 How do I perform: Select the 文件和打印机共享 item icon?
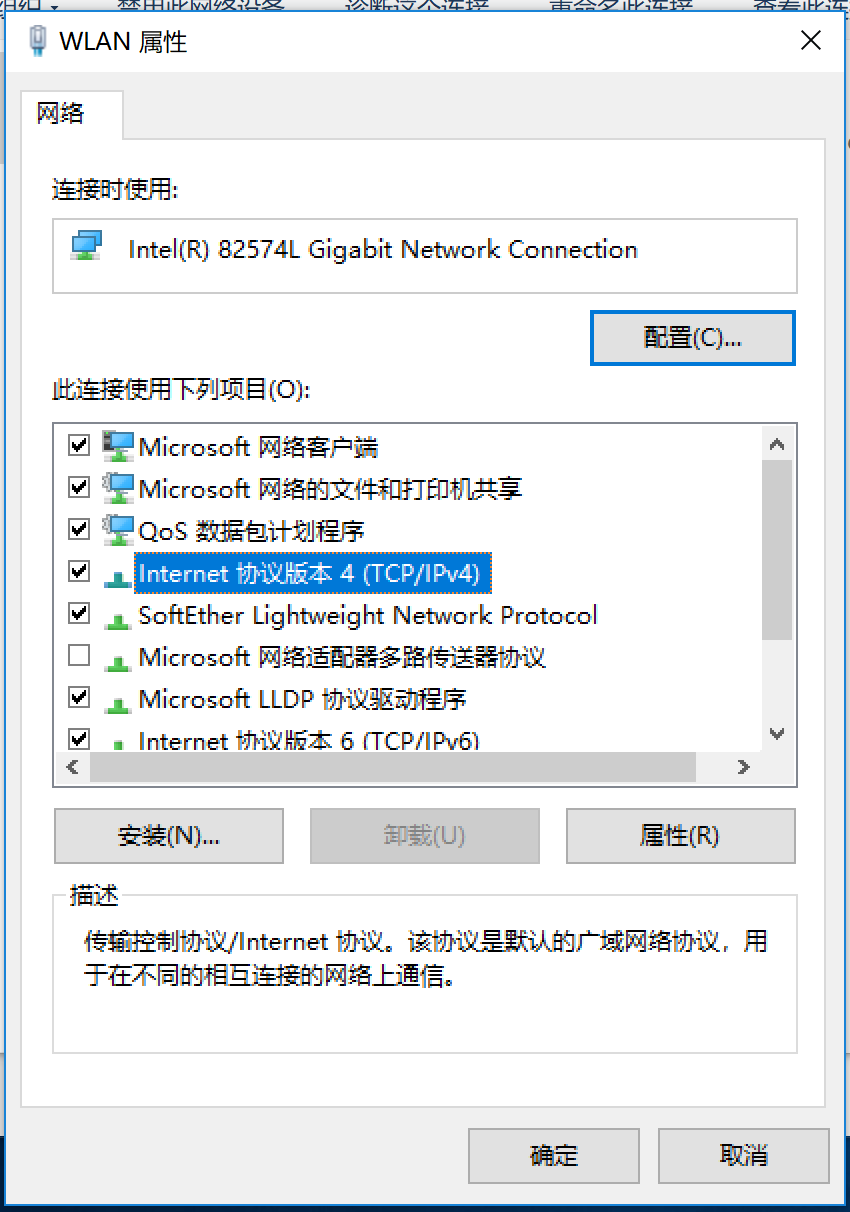tap(119, 487)
